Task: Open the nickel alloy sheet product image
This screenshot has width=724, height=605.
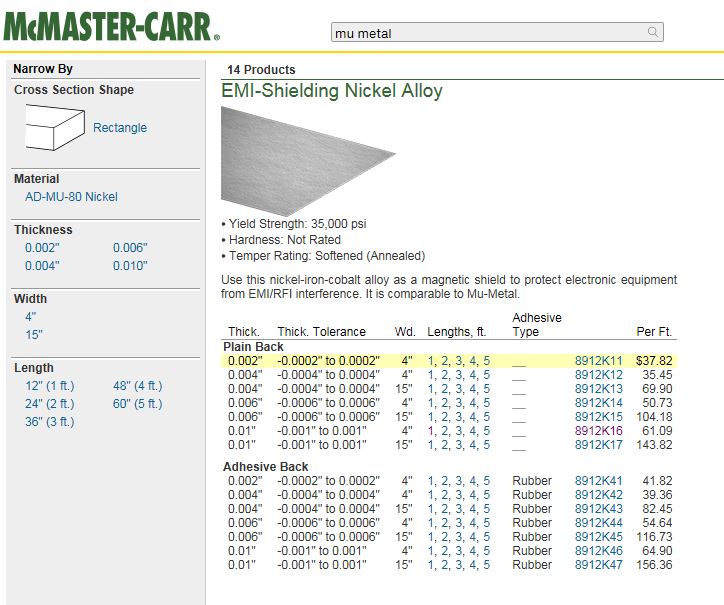Action: 308,161
